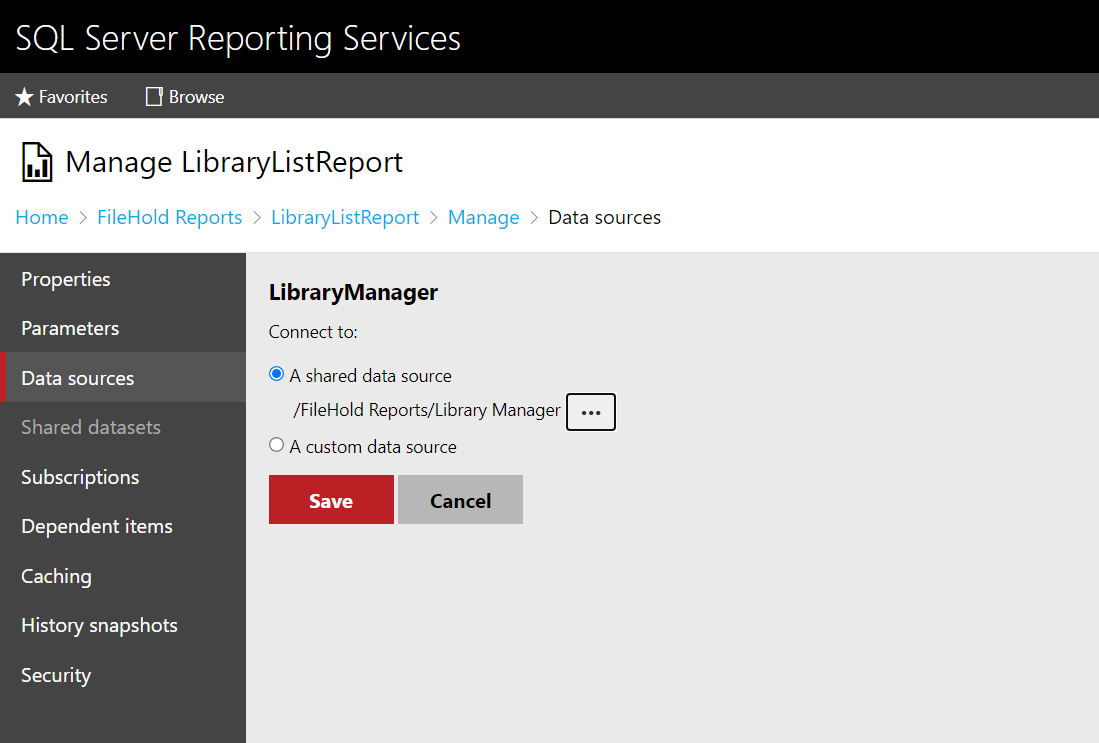Navigate to Home via the breadcrumb
Image resolution: width=1099 pixels, height=743 pixels.
41,217
